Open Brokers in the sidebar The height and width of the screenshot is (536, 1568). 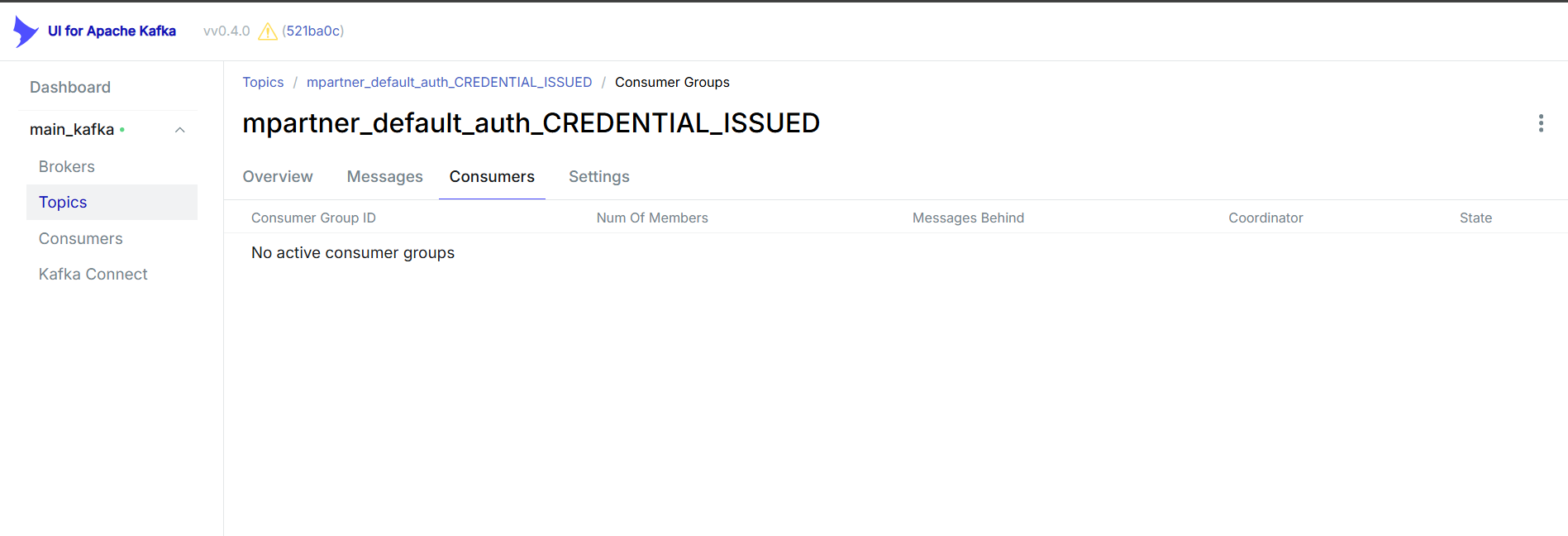(67, 166)
